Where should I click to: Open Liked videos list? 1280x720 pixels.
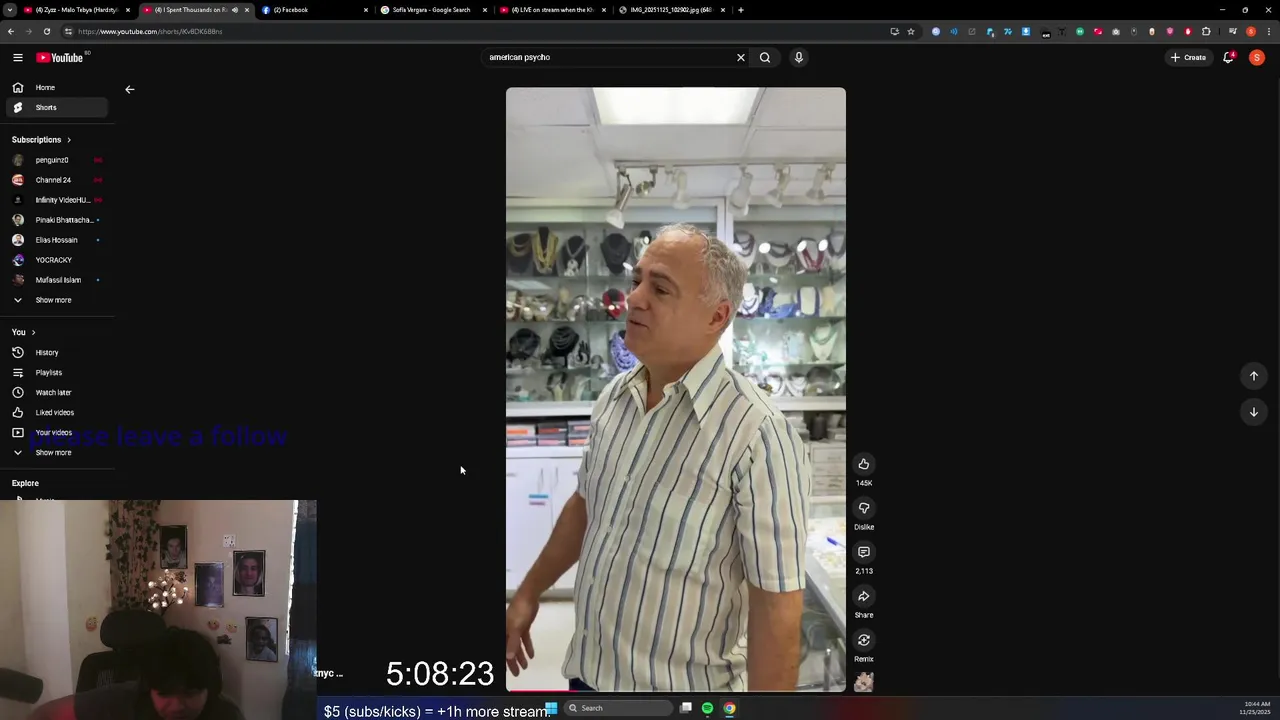pos(57,412)
